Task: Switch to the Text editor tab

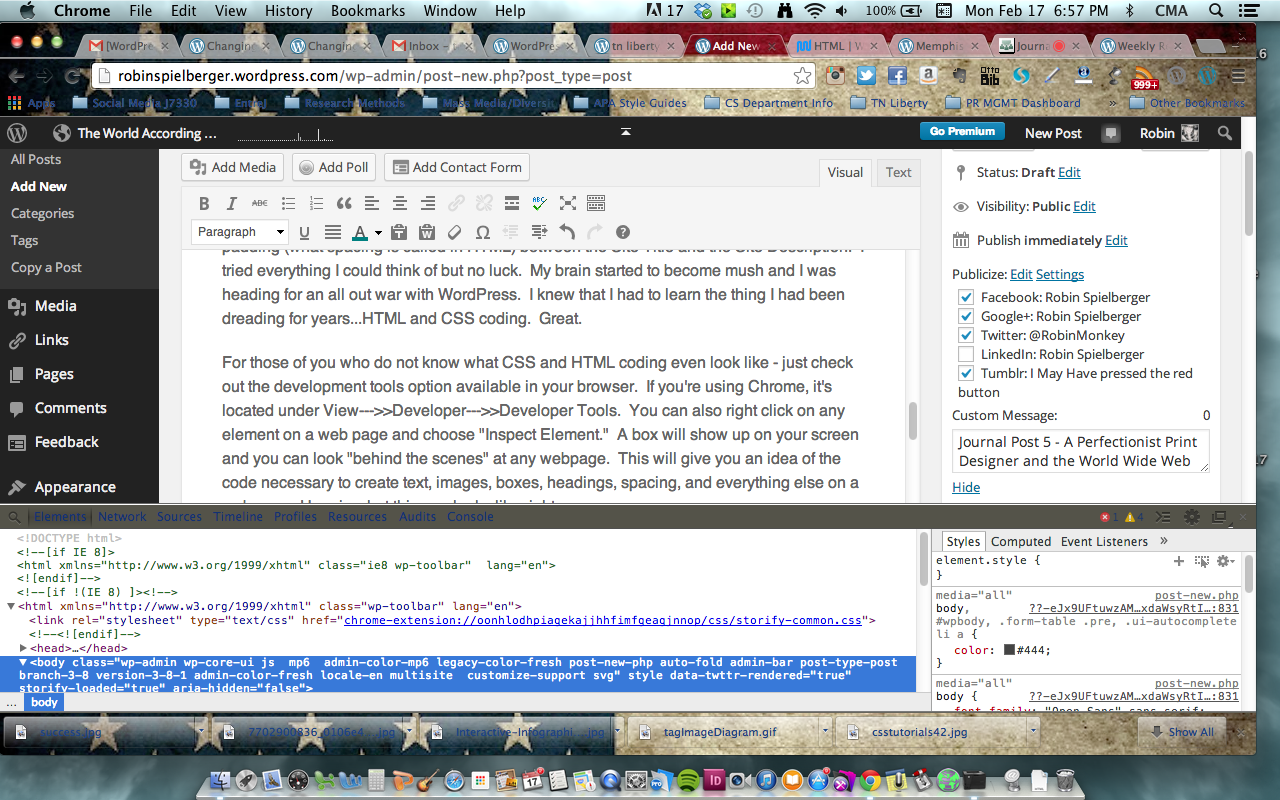Action: click(898, 172)
